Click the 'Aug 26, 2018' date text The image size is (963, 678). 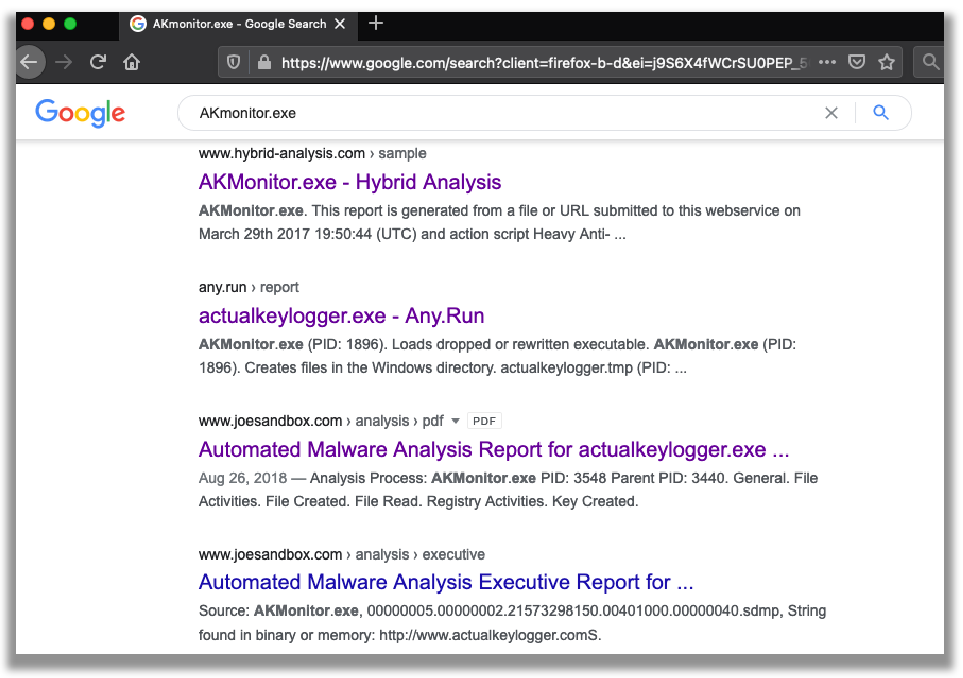coord(243,478)
